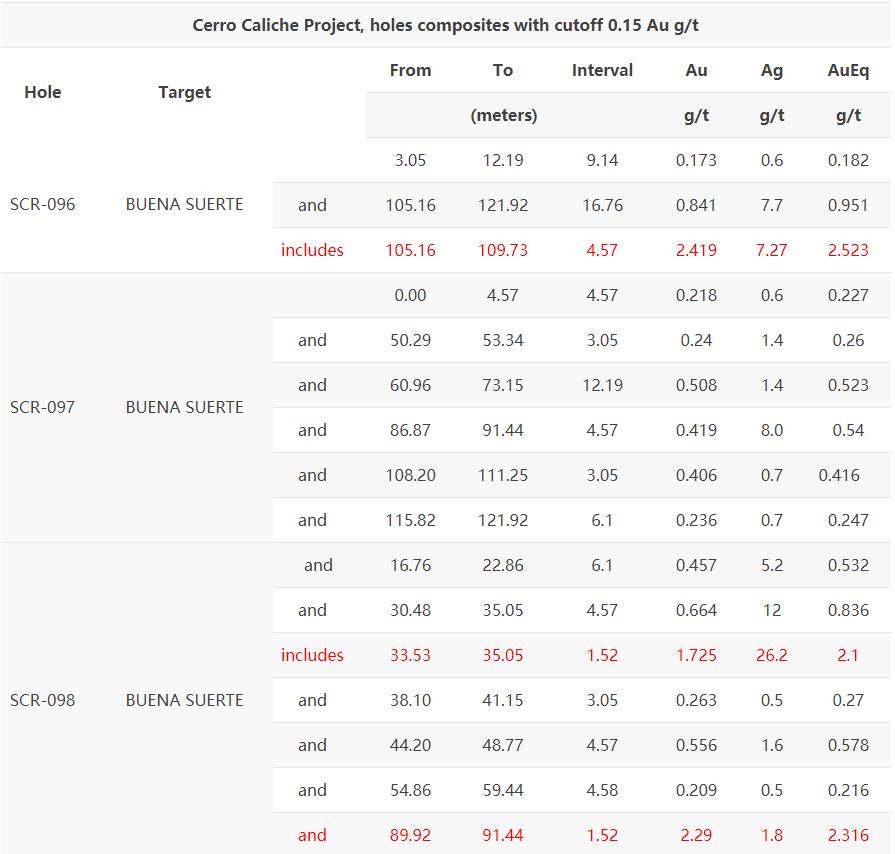Viewport: 895px width, 854px height.
Task: Click the AuEq column header
Action: (848, 70)
